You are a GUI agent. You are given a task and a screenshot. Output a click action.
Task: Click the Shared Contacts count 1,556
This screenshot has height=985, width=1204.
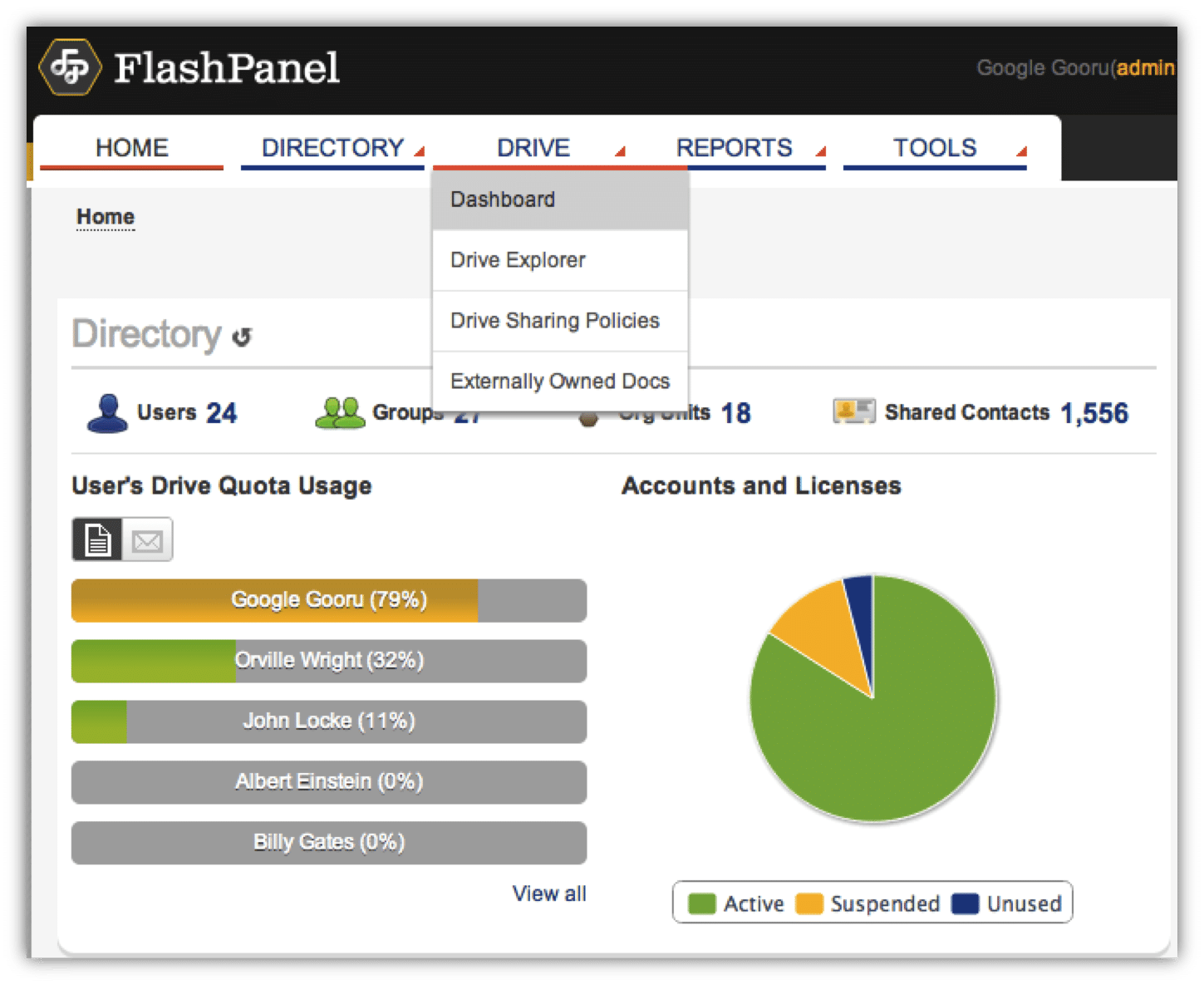point(1094,413)
